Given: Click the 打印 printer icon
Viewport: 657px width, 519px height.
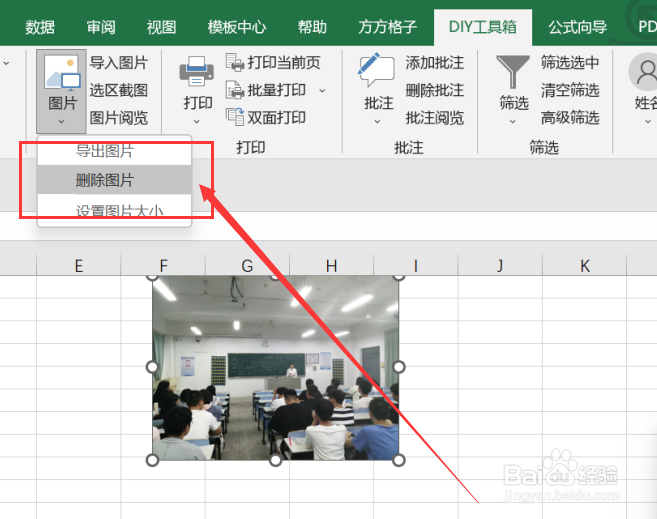Looking at the screenshot, I should point(197,71).
